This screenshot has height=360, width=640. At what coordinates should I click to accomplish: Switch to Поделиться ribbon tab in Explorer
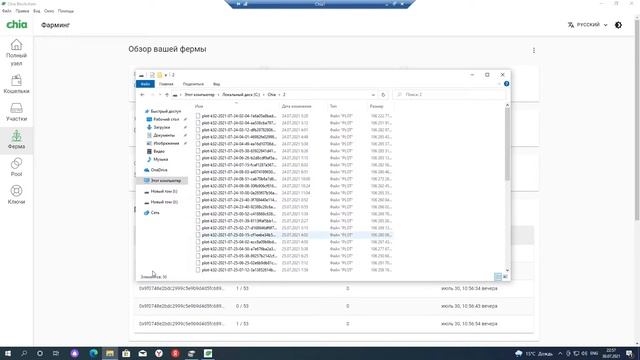[193, 84]
